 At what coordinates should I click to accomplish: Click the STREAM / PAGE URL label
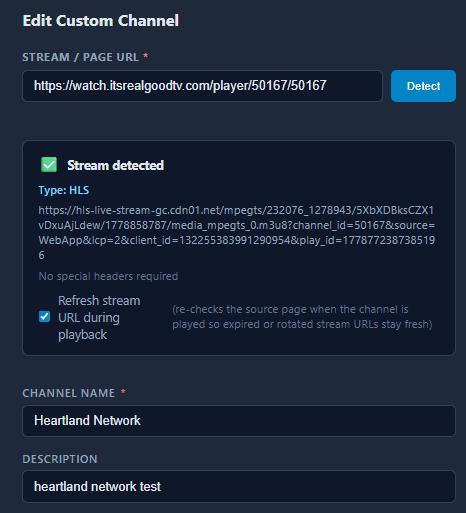coord(80,57)
